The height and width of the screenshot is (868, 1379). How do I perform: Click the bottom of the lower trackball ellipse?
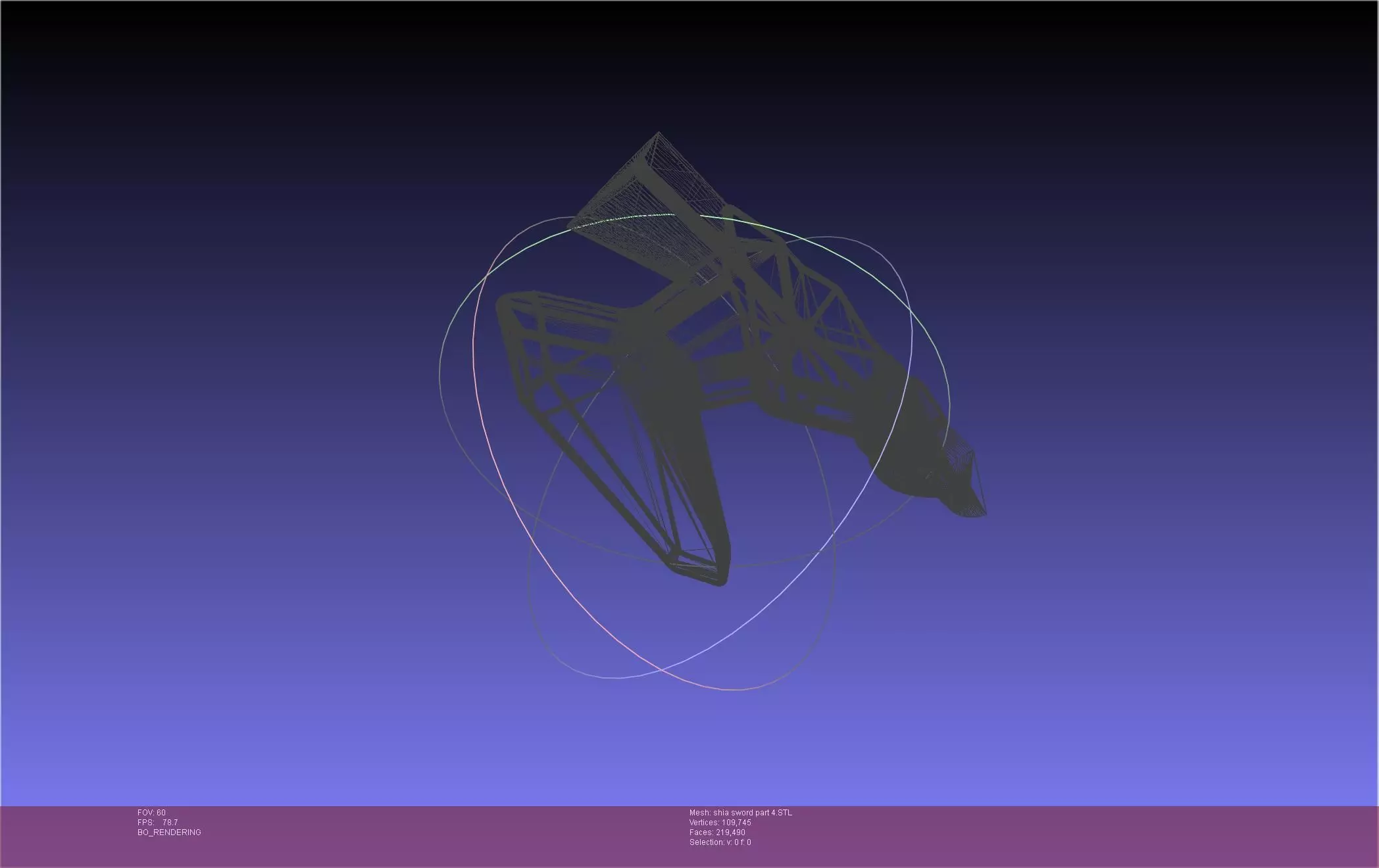pos(730,690)
